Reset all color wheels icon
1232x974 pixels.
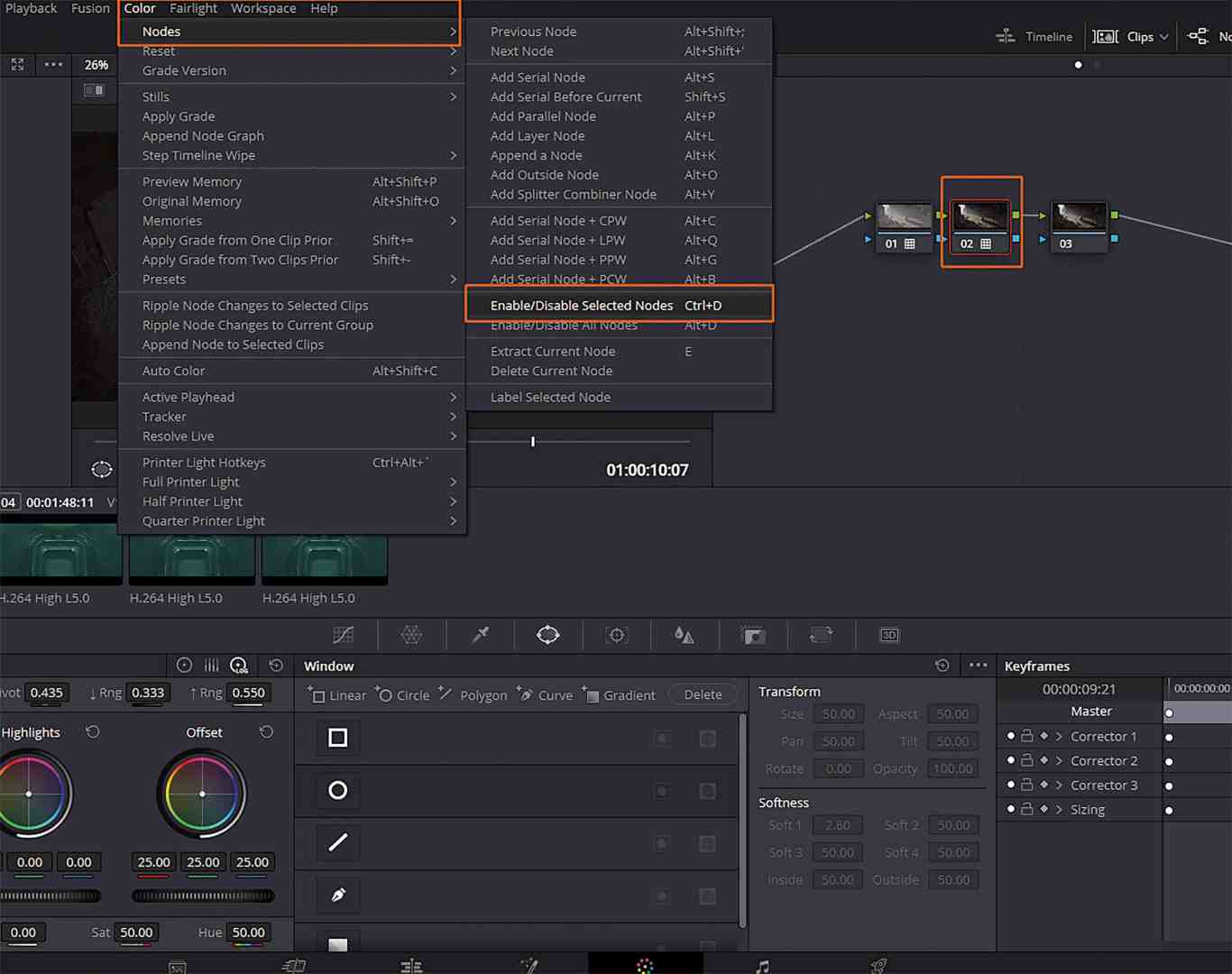coord(276,666)
